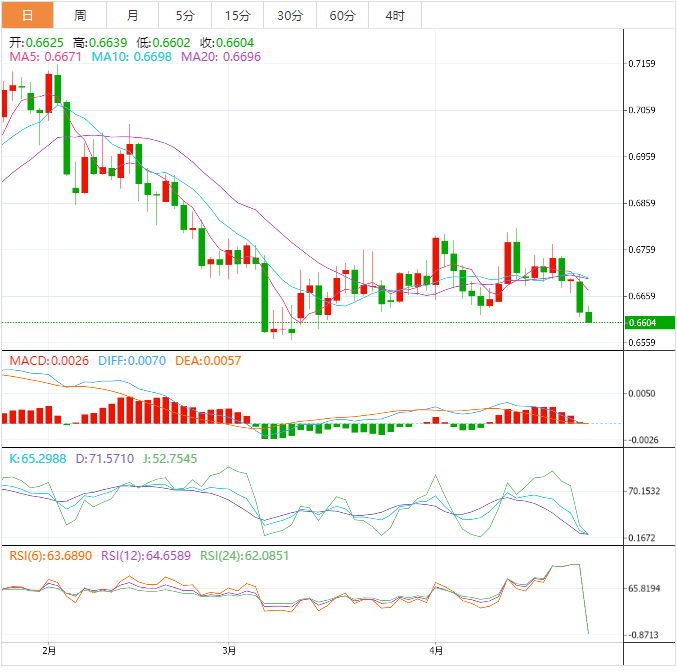
Task: Click the closing price 收:0.6604 value
Action: (x=227, y=43)
